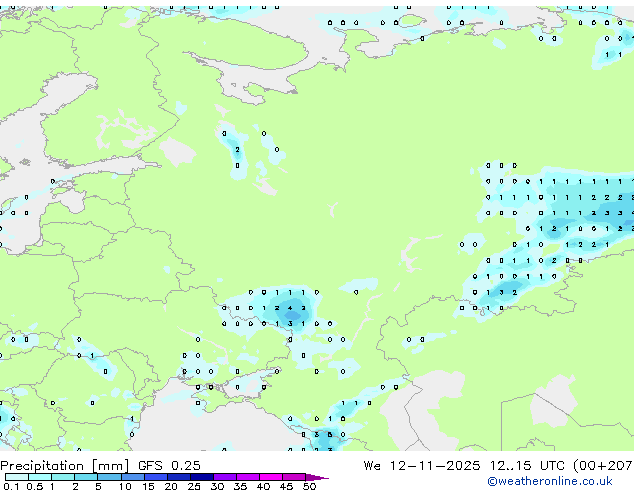The width and height of the screenshot is (634, 490).
Task: Select the GFS 0.25 model label
Action: click(x=169, y=465)
